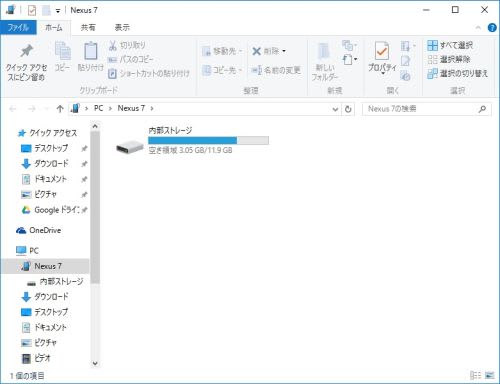The height and width of the screenshot is (384, 500).
Task: Expand the chevron after Nexus 7 breadcrumb
Action: pyautogui.click(x=152, y=108)
